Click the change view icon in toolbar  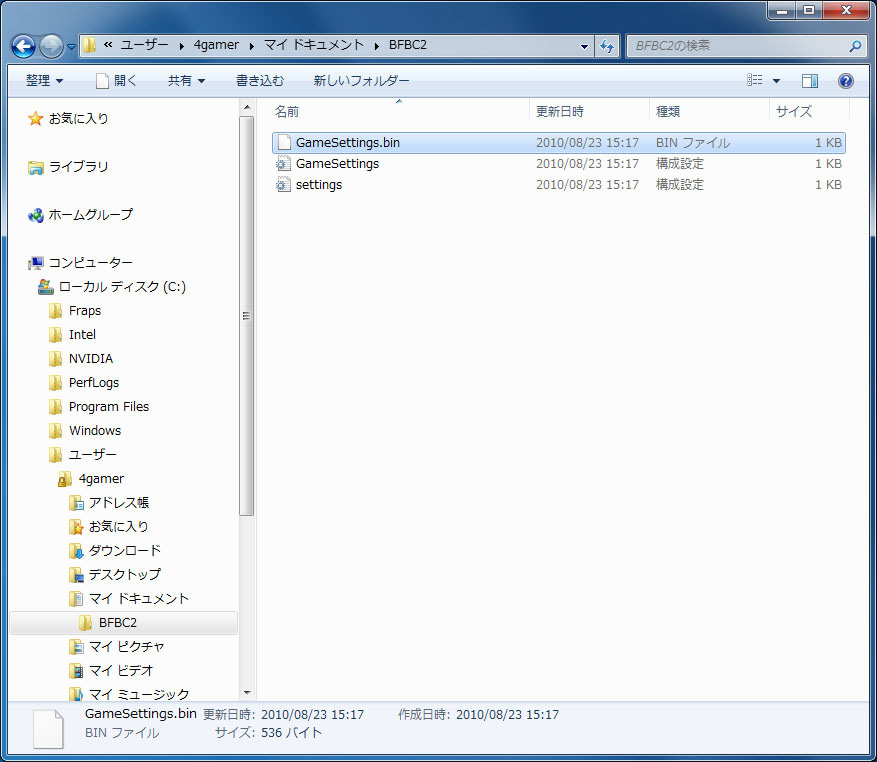coord(756,81)
